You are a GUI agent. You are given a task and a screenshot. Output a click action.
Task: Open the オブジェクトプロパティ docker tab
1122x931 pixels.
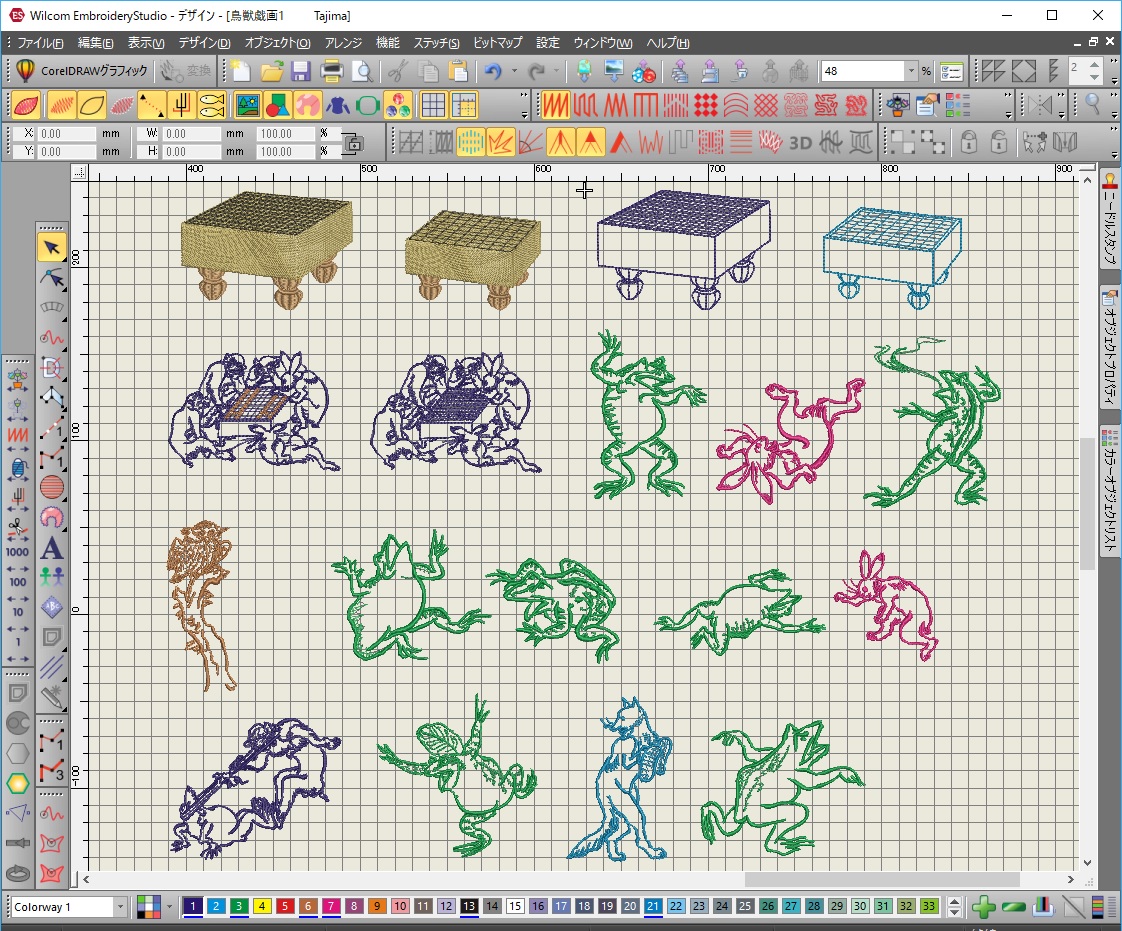pos(1110,348)
